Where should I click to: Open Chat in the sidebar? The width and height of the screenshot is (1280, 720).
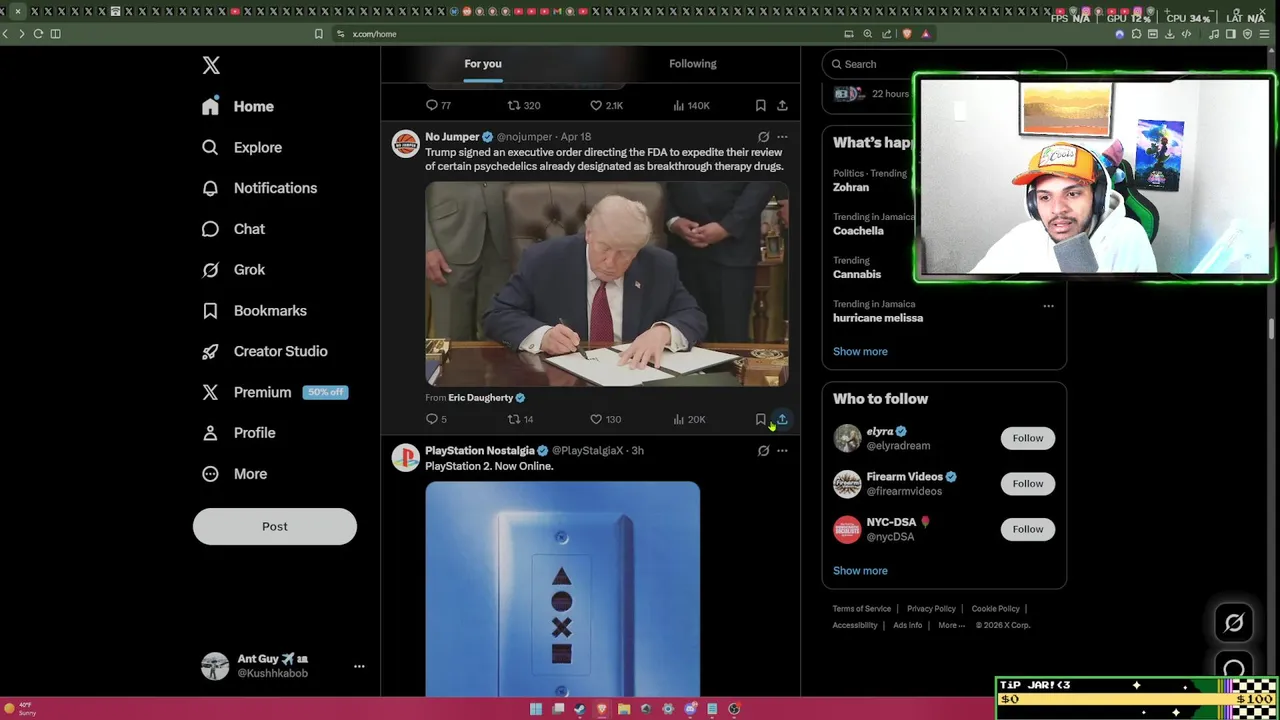233,229
